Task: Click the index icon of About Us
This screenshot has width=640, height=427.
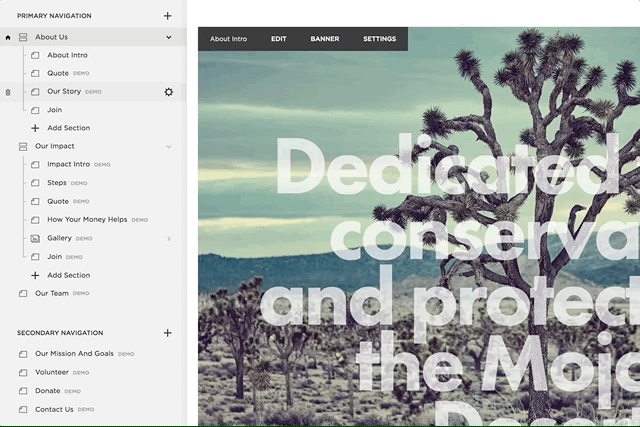Action: pos(23,37)
